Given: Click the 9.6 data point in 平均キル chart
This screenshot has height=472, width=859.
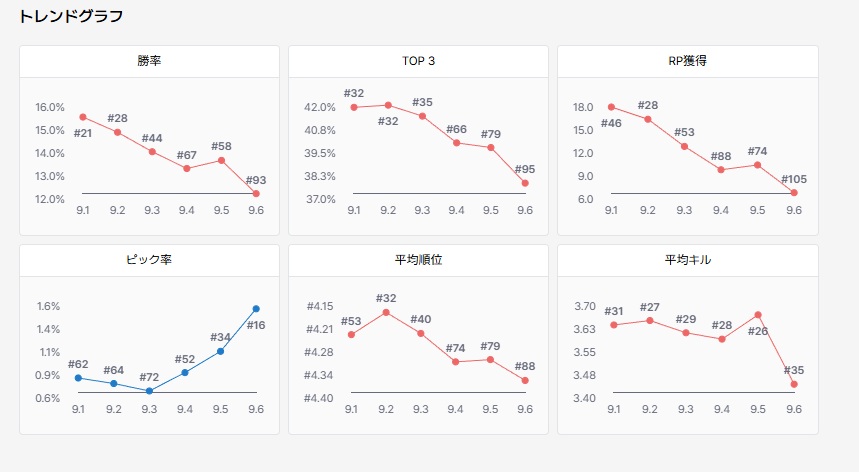Looking at the screenshot, I should [794, 384].
